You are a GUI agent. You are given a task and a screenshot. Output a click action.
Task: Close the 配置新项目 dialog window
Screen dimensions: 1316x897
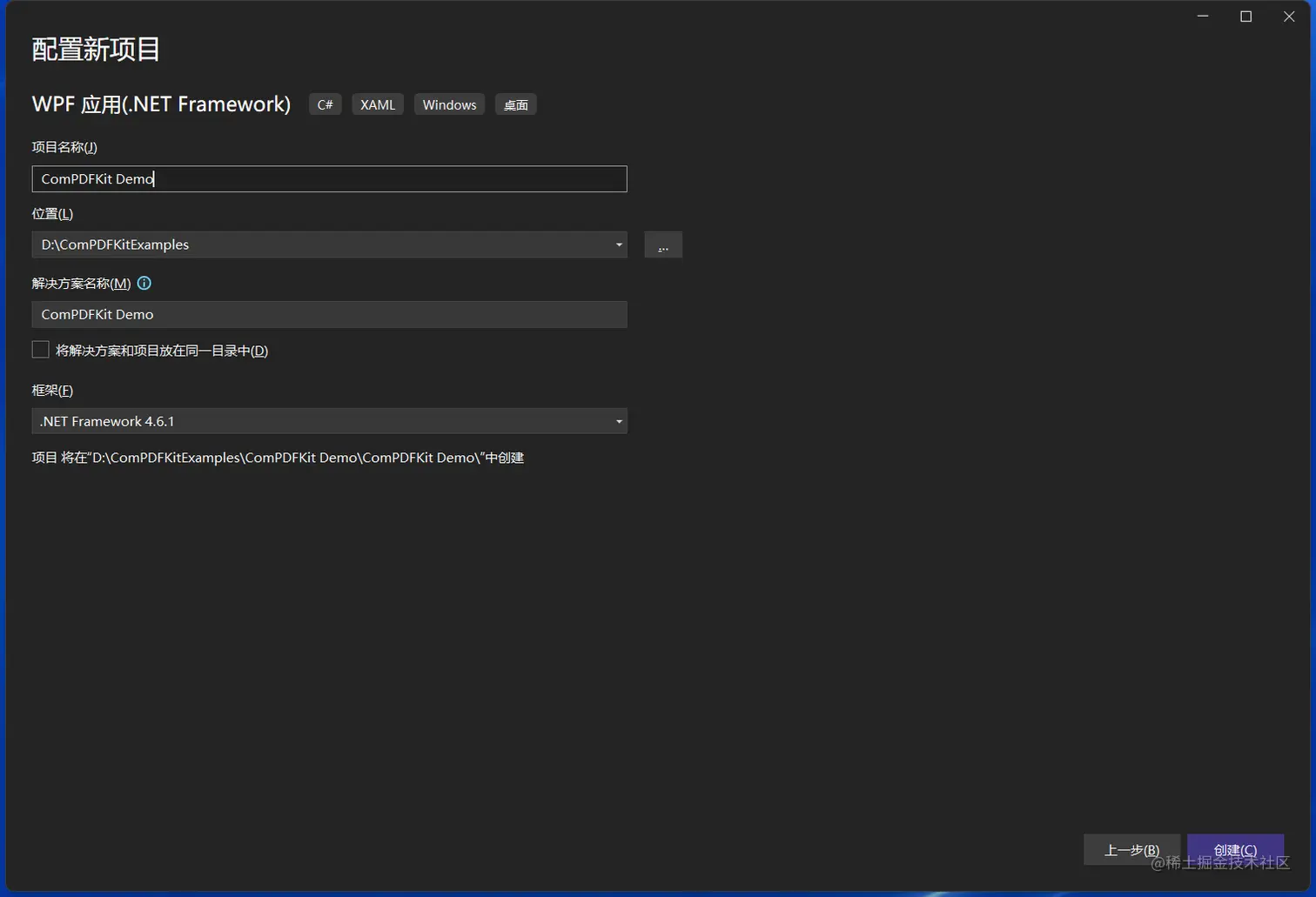[x=1289, y=17]
